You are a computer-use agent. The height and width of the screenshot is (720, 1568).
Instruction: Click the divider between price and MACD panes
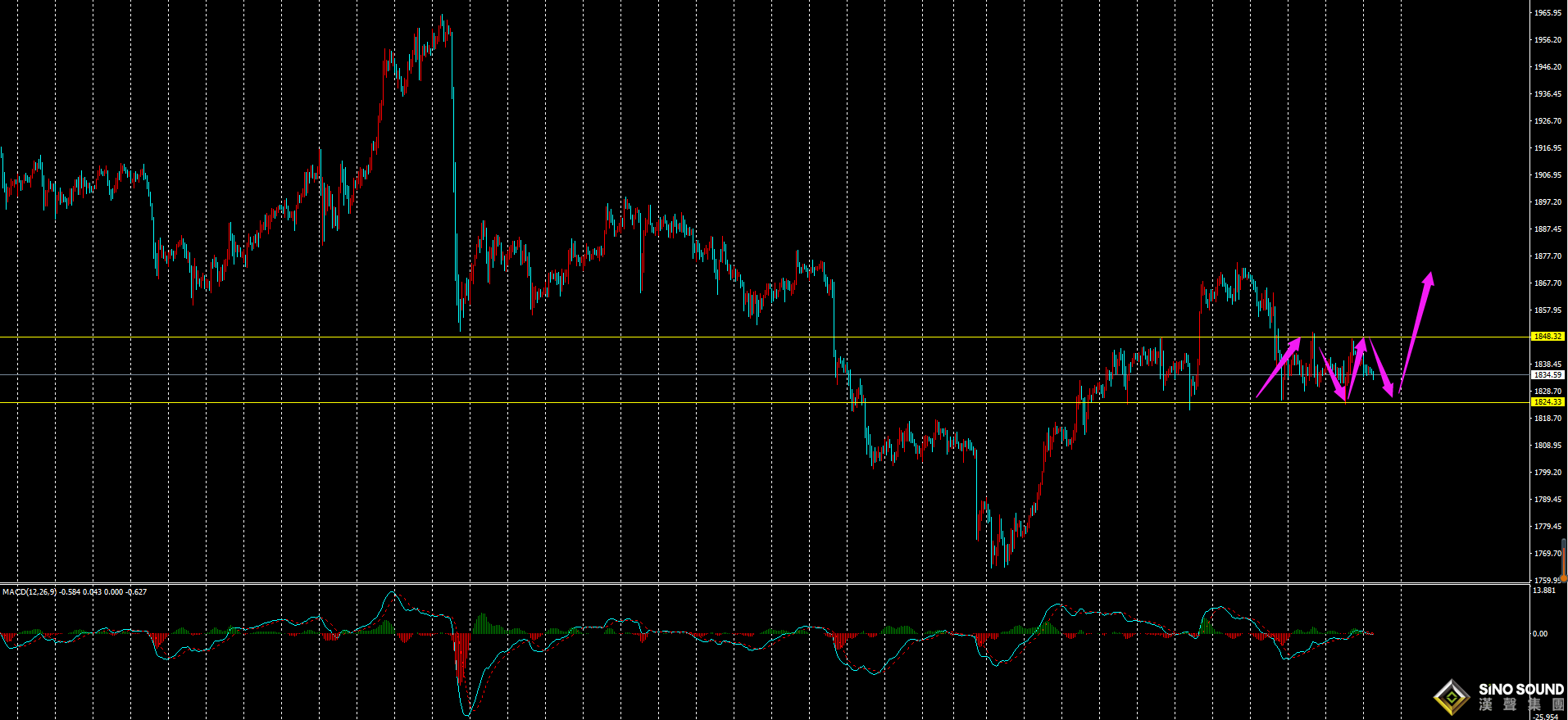[x=738, y=584]
